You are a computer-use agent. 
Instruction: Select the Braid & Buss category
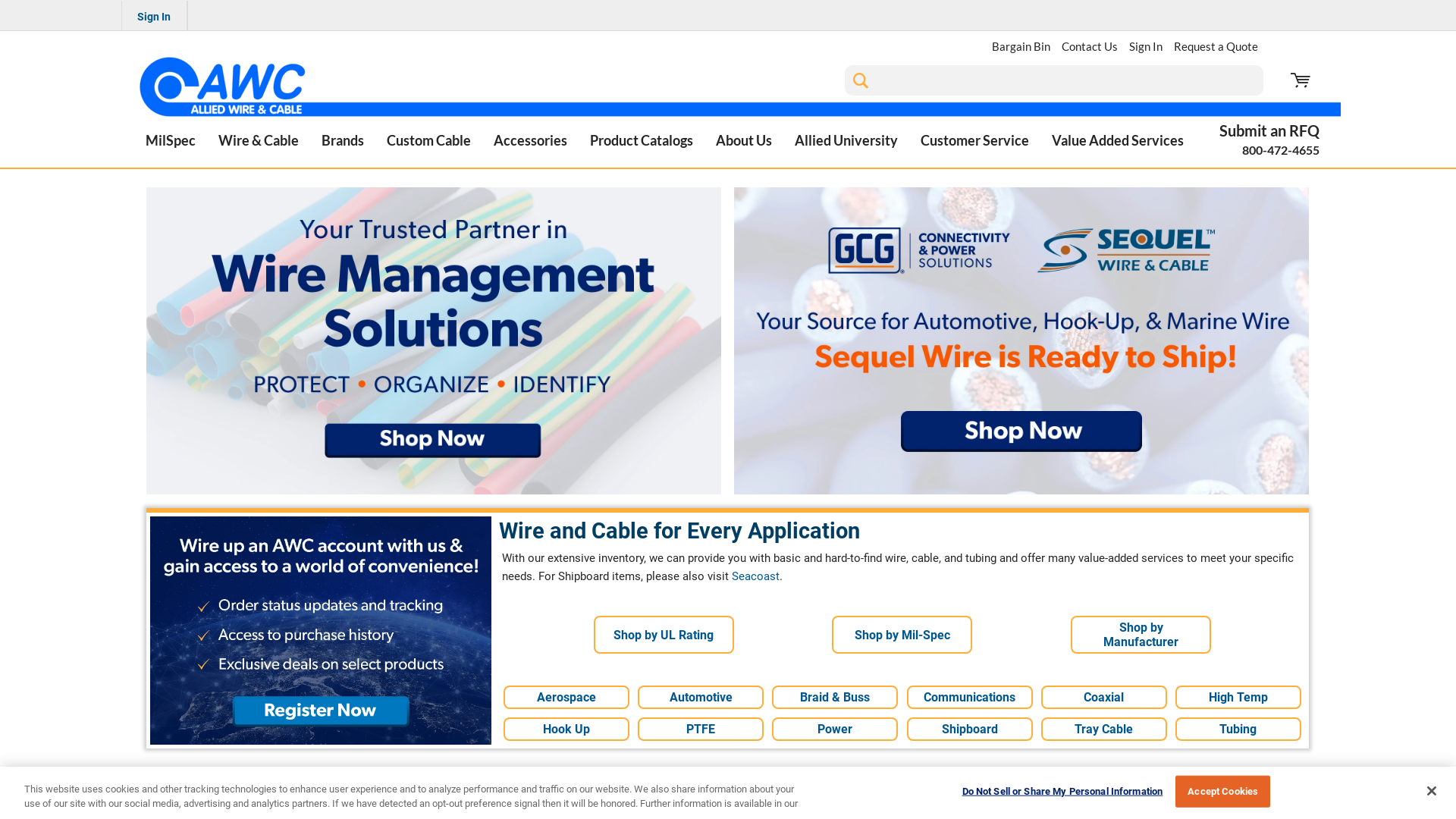(x=835, y=698)
